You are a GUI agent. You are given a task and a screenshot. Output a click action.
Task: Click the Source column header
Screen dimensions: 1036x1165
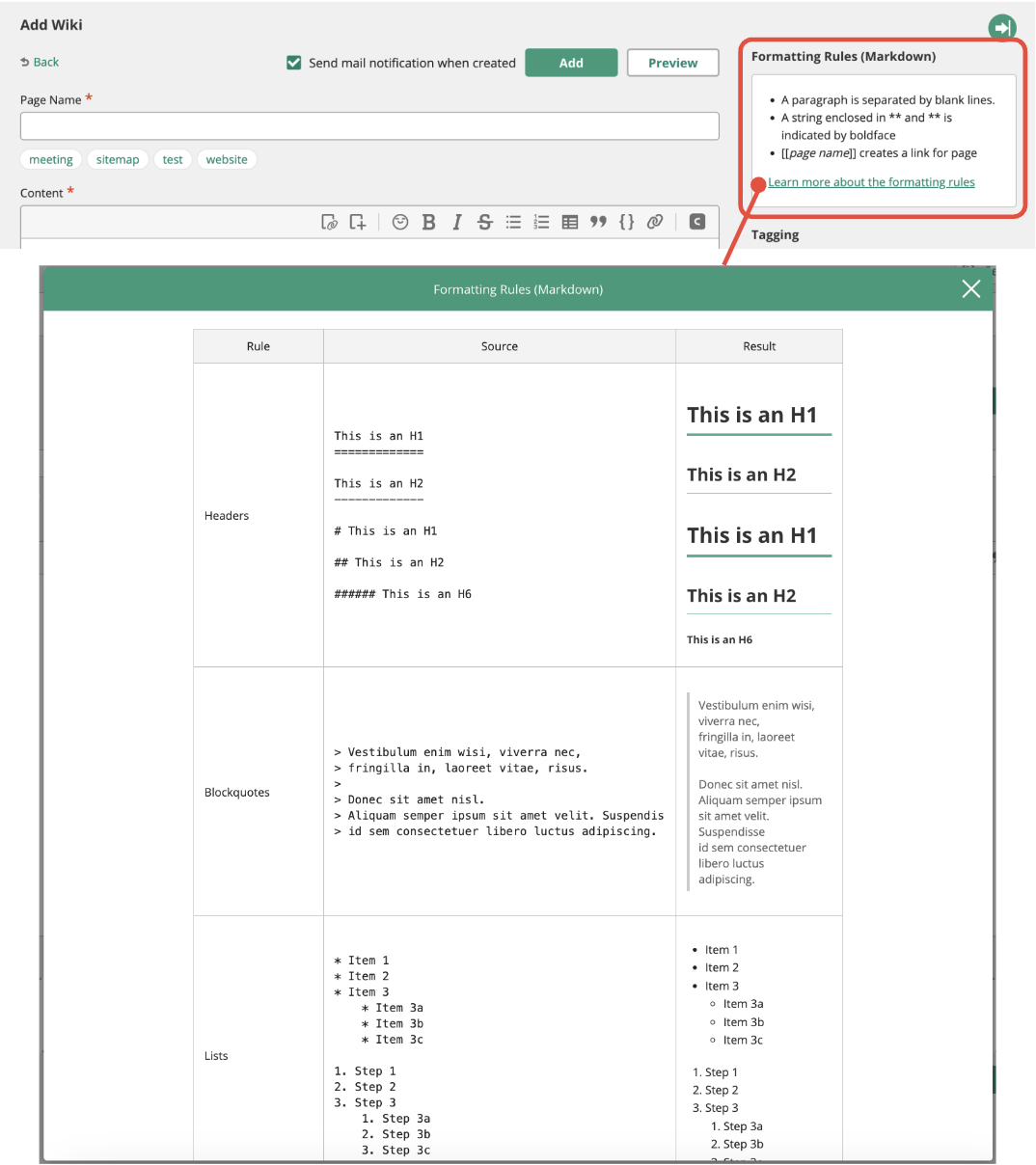click(x=500, y=346)
